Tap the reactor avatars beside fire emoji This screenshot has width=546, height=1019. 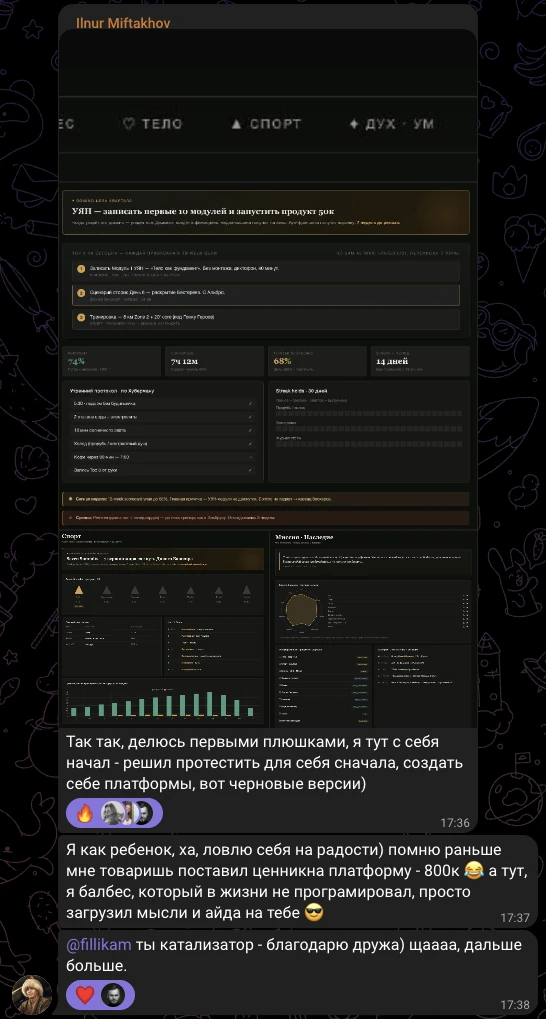pos(127,812)
